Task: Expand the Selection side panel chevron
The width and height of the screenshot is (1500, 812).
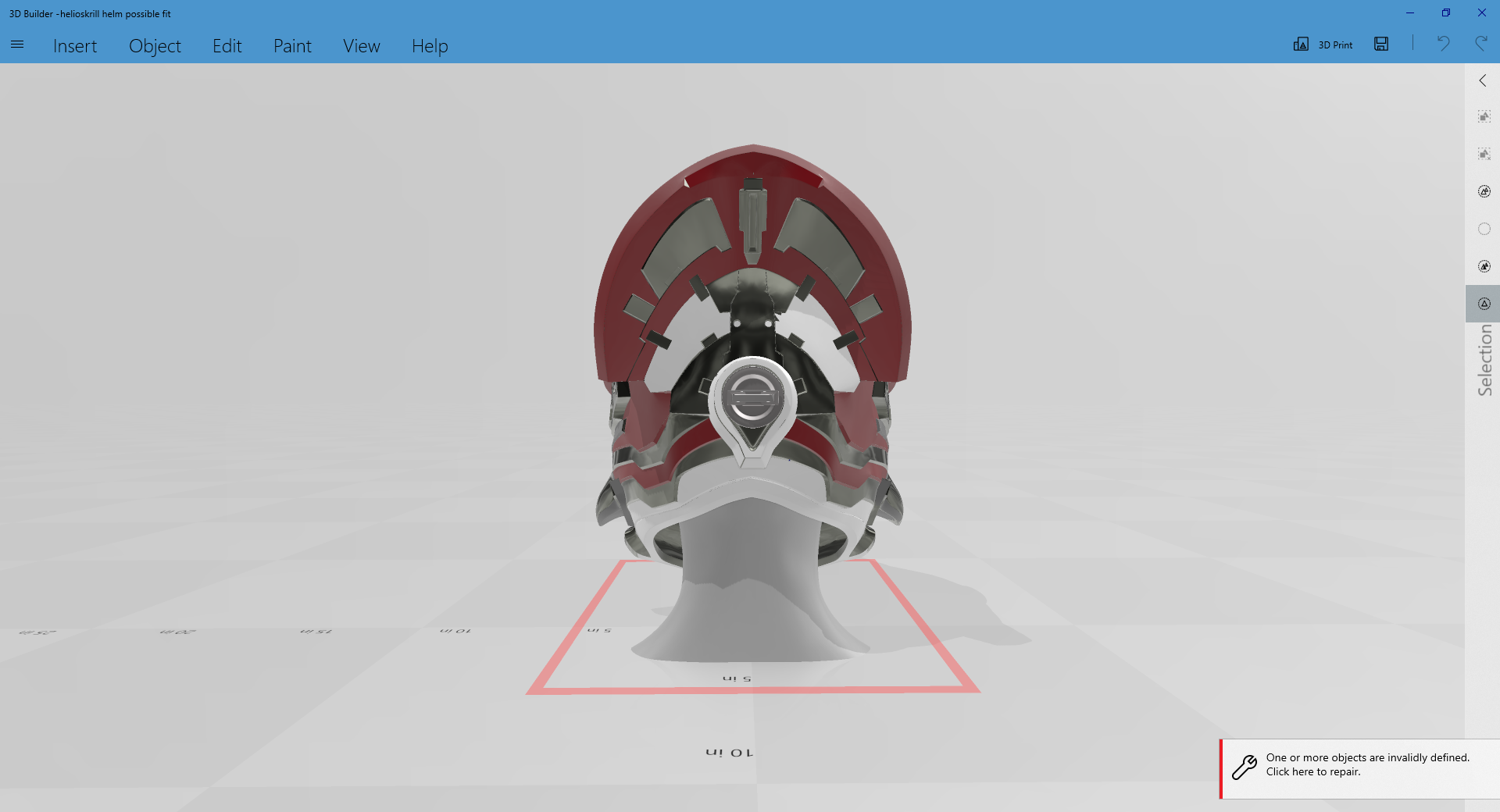Action: click(1483, 80)
